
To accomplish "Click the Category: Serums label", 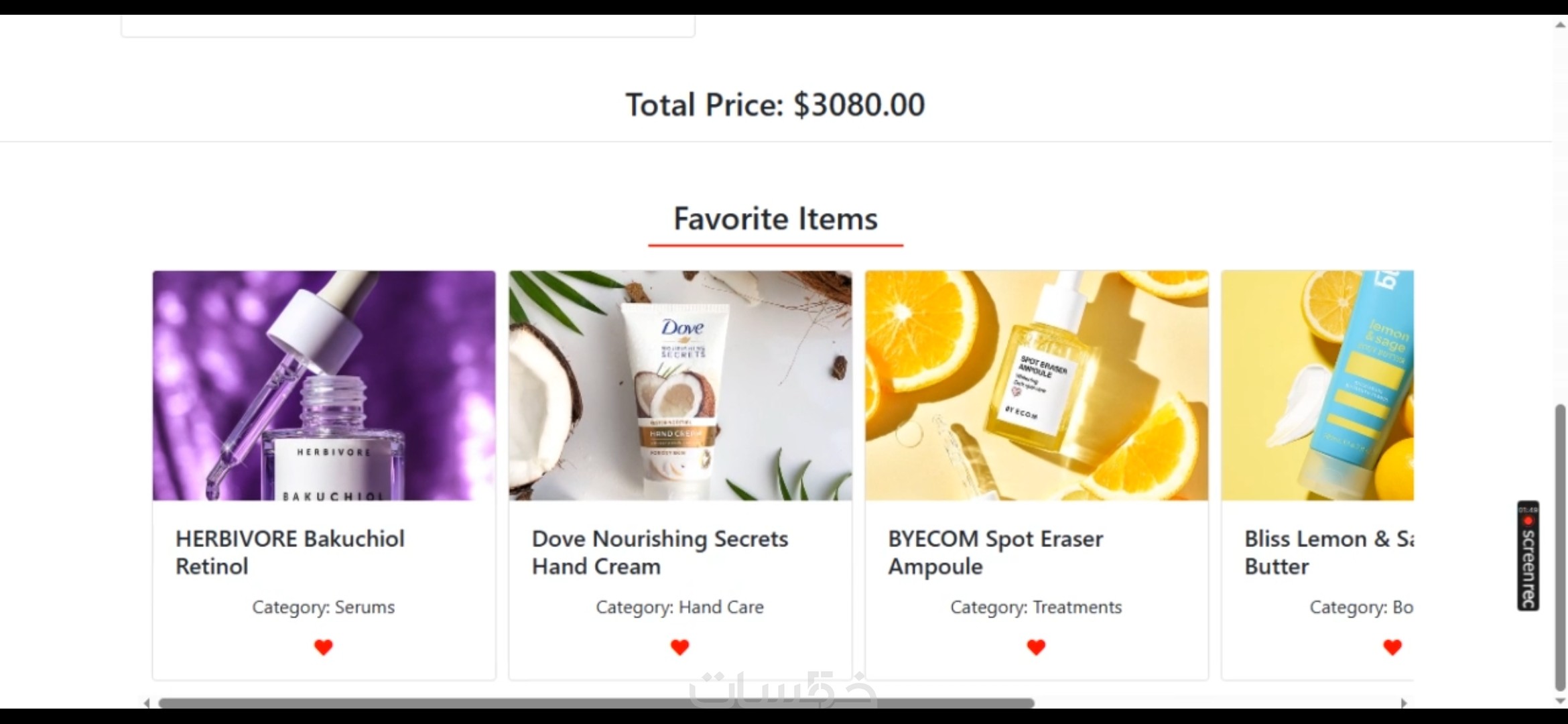I will pyautogui.click(x=324, y=607).
